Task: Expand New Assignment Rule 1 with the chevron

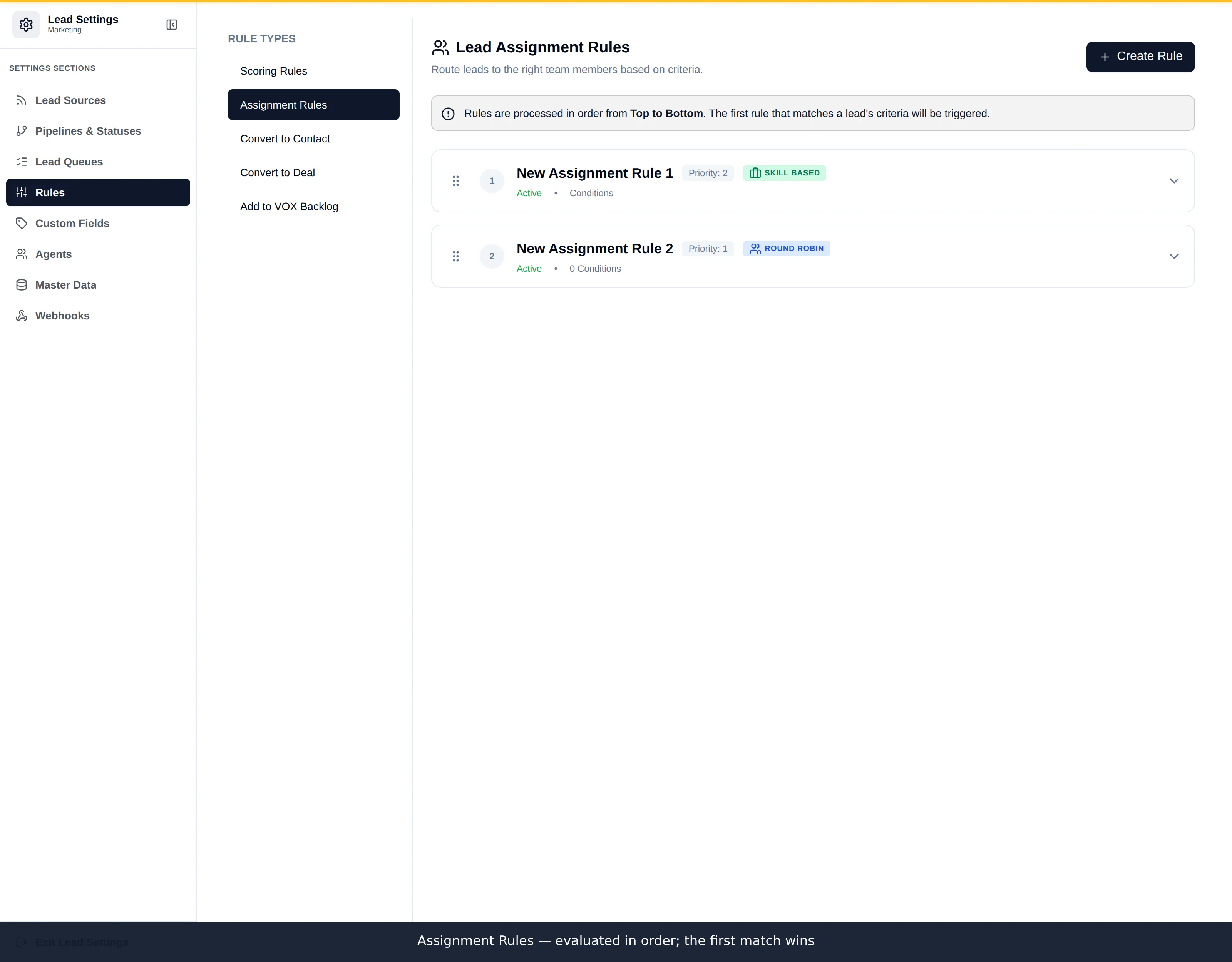Action: tap(1174, 181)
